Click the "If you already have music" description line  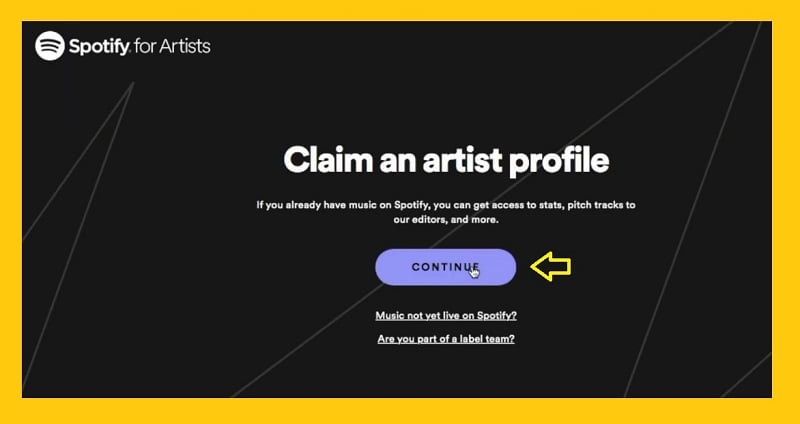coord(446,205)
